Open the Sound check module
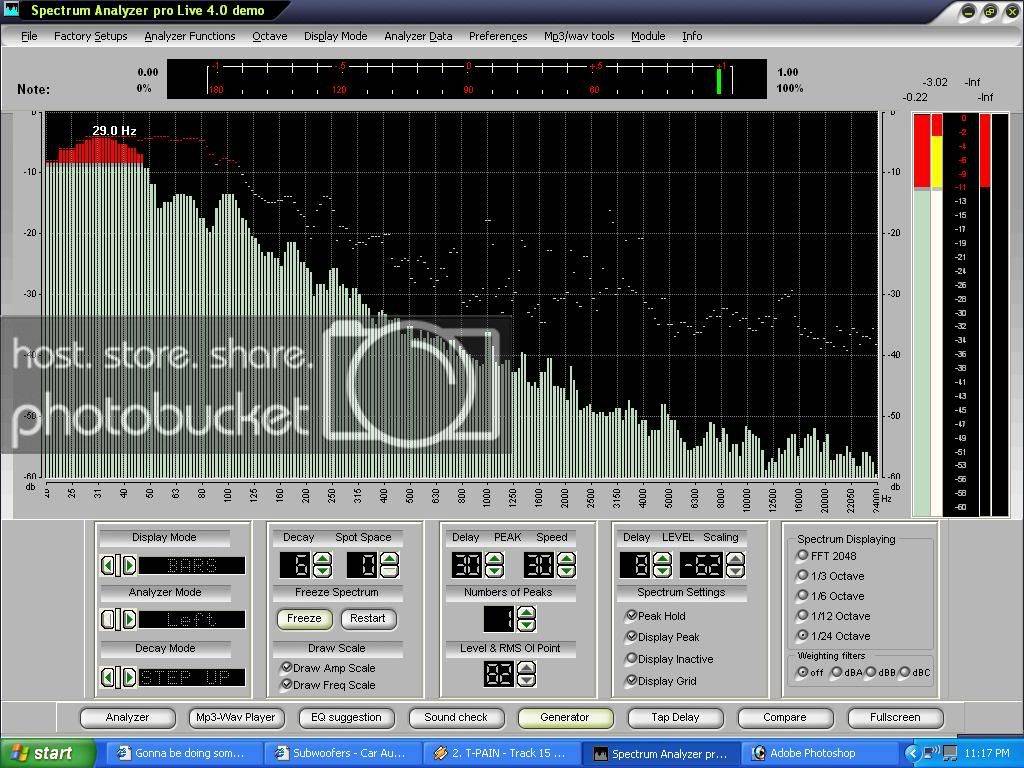 pyautogui.click(x=456, y=718)
